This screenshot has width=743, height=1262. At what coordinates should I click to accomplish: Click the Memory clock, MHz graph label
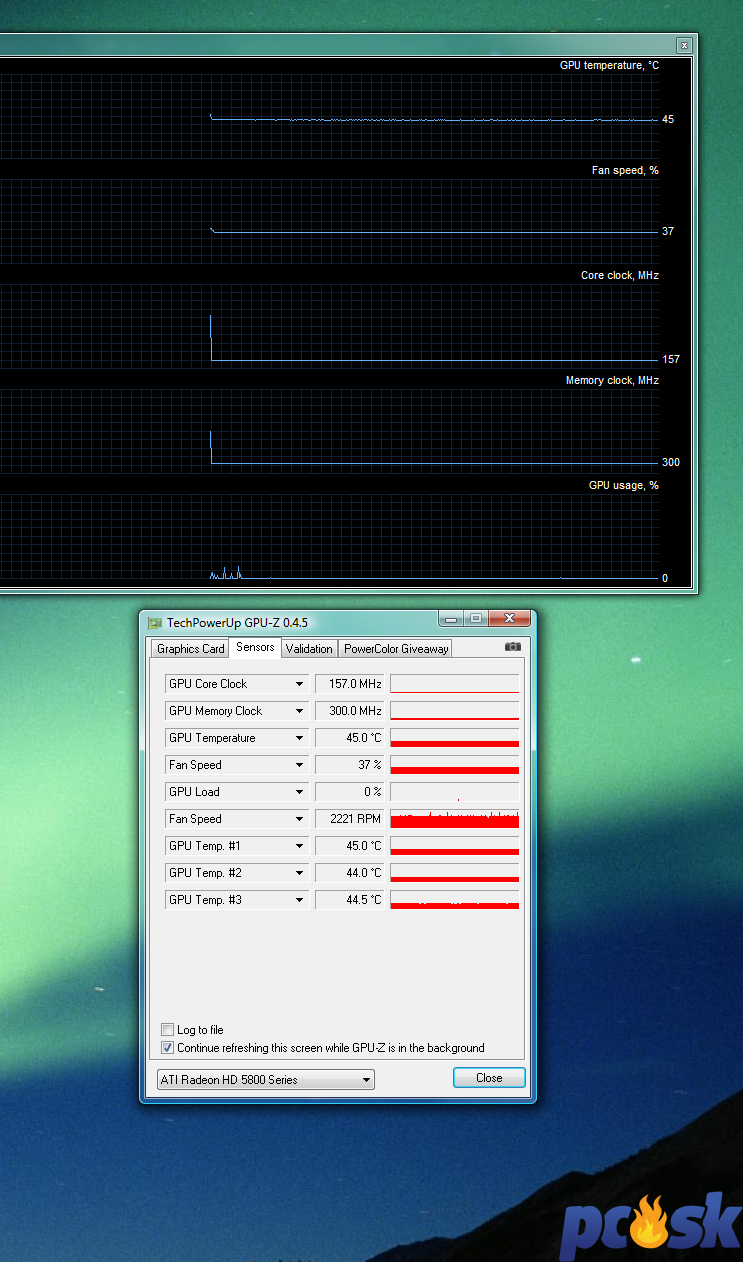[612, 381]
